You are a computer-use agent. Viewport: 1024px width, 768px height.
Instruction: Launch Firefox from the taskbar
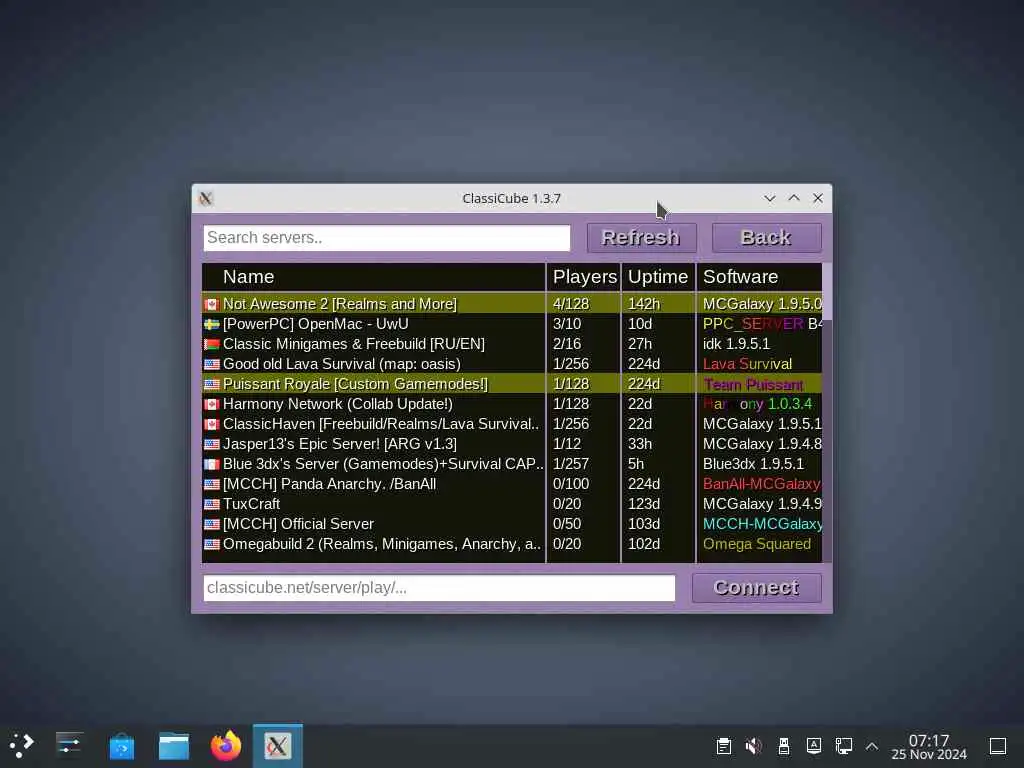226,745
